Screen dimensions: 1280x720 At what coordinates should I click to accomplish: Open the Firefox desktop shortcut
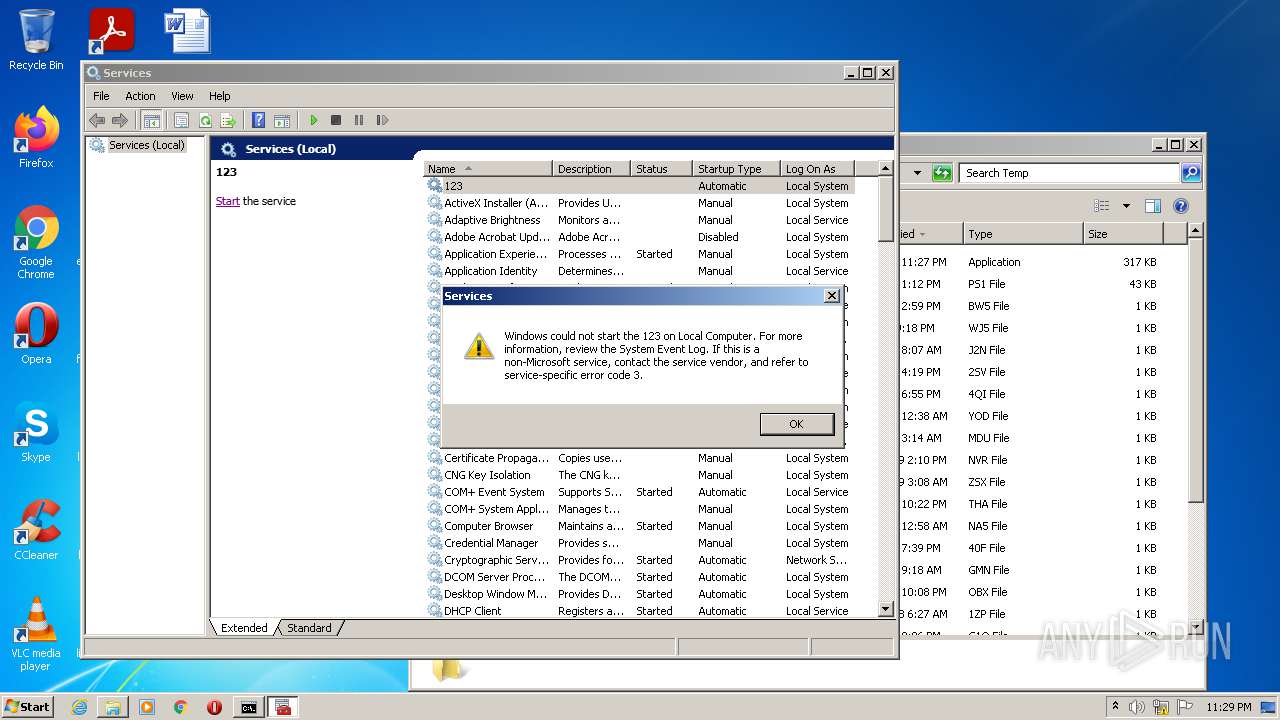pos(36,138)
